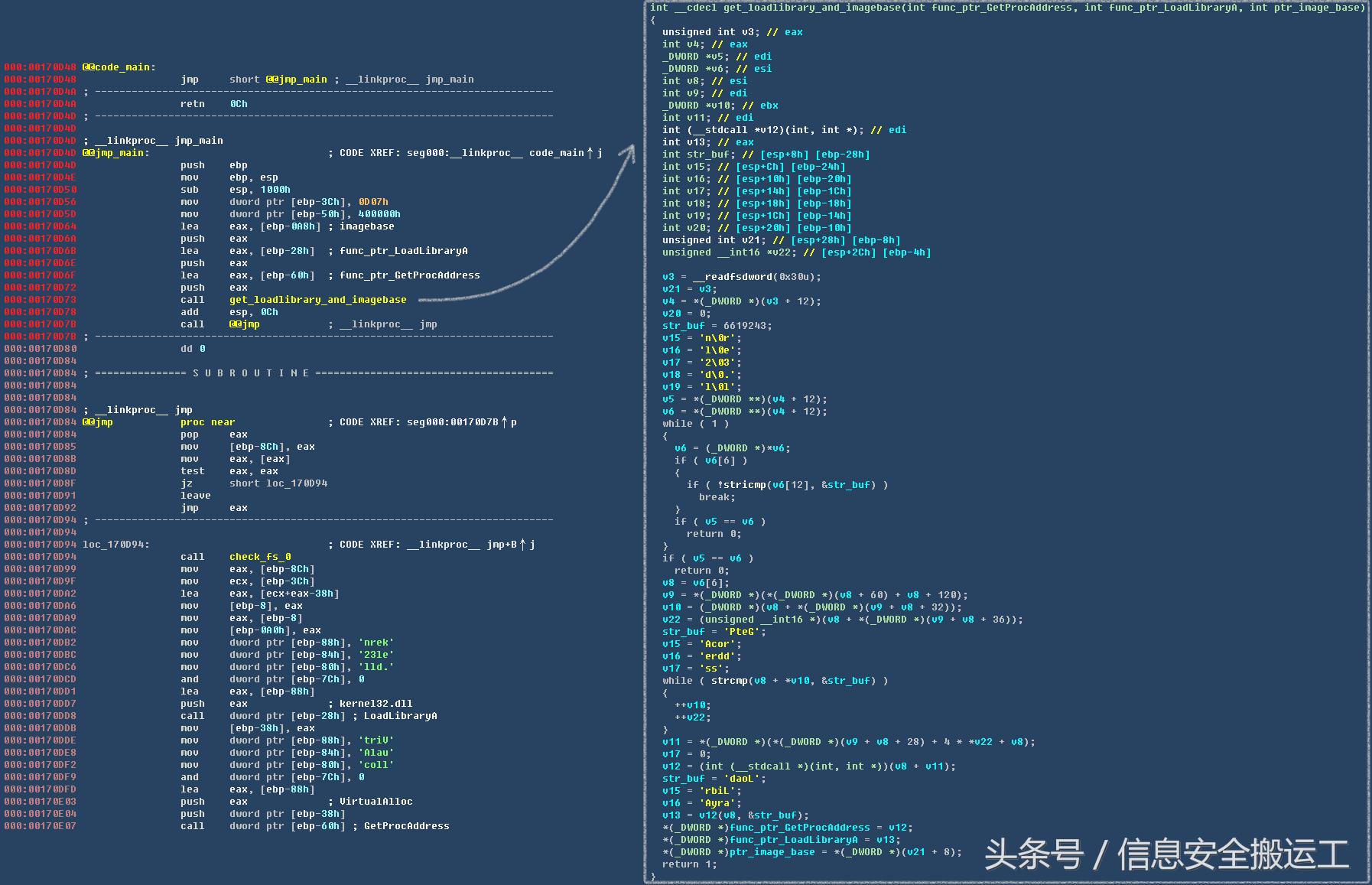The height and width of the screenshot is (885, 1372).
Task: Click the @@code_main: label in the disassembly
Action: coord(119,67)
